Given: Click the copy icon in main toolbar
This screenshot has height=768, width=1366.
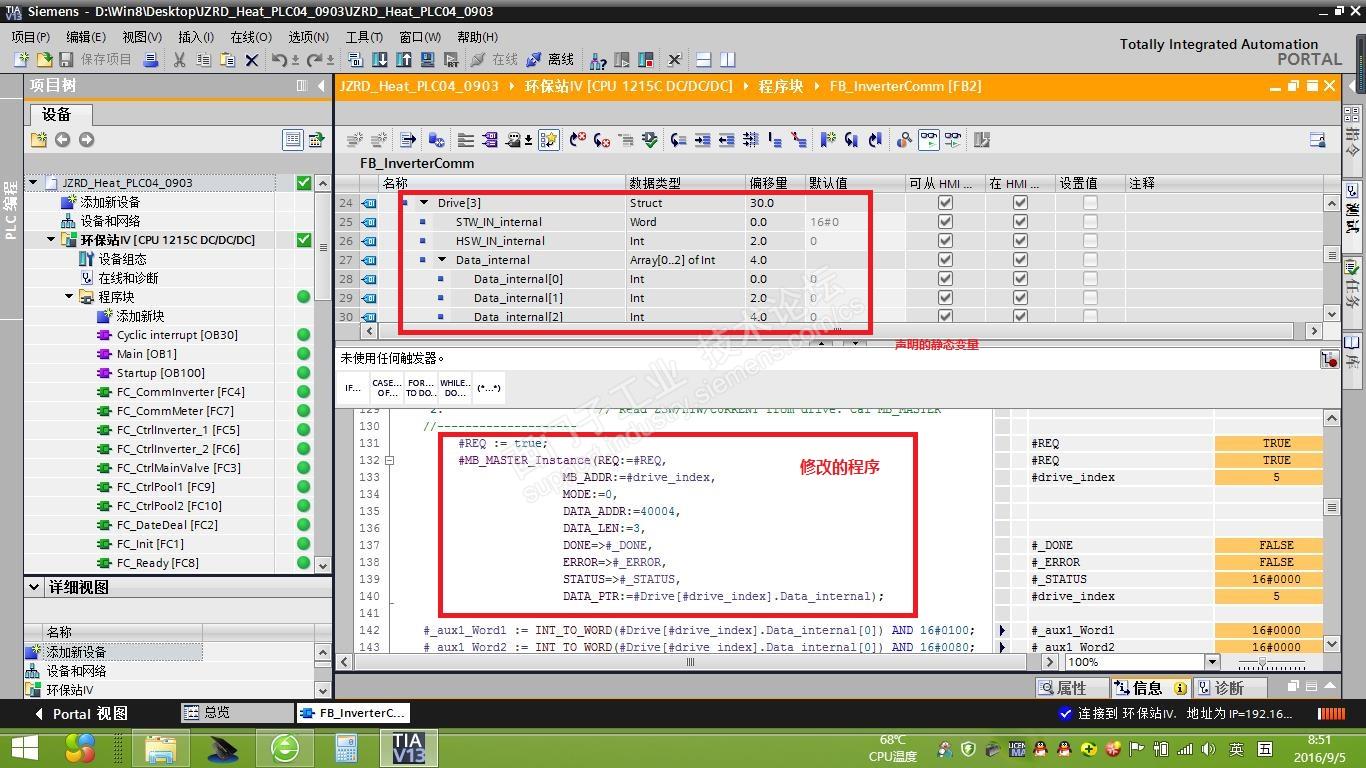Looking at the screenshot, I should click(204, 60).
